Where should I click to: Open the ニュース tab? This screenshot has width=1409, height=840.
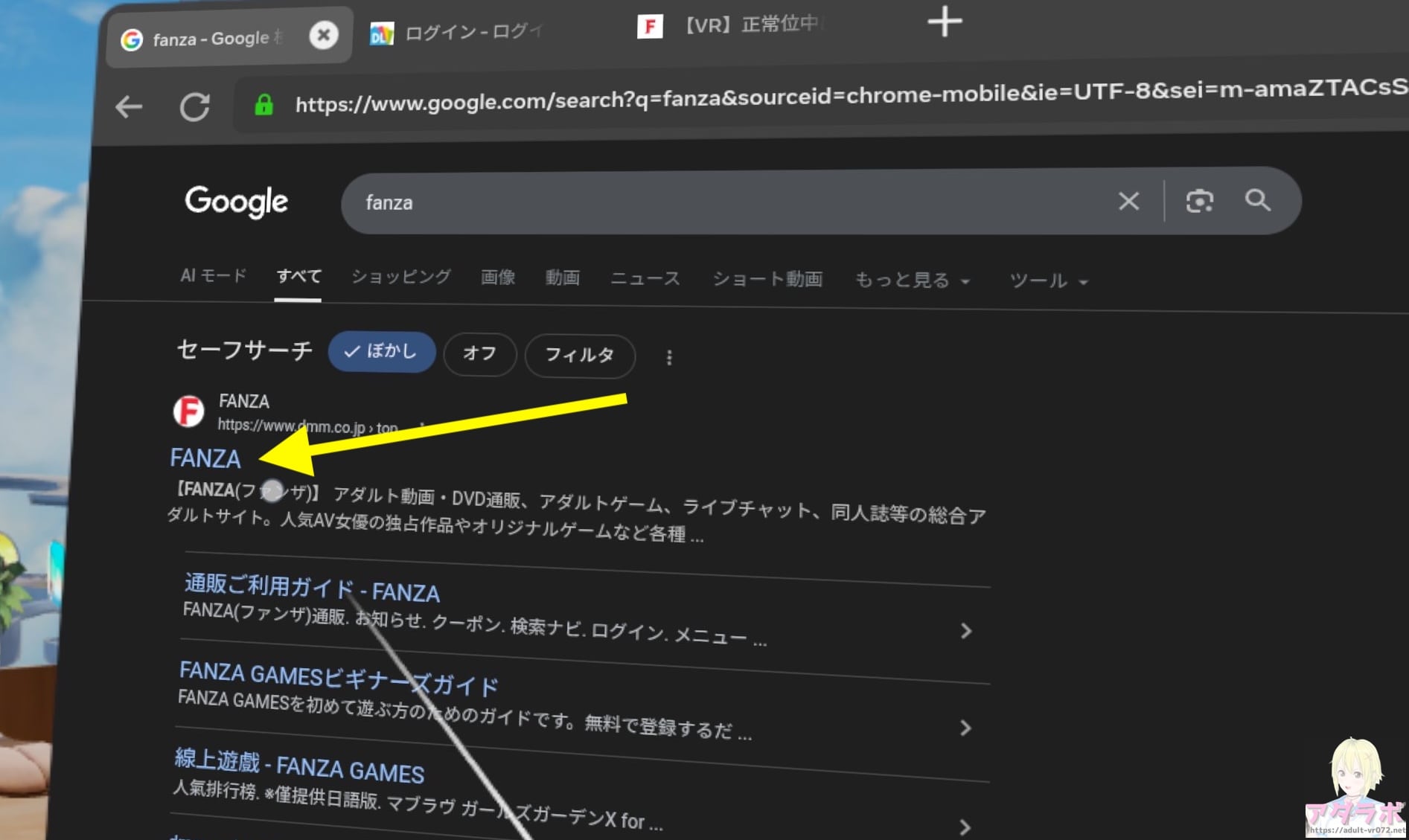[x=645, y=278]
